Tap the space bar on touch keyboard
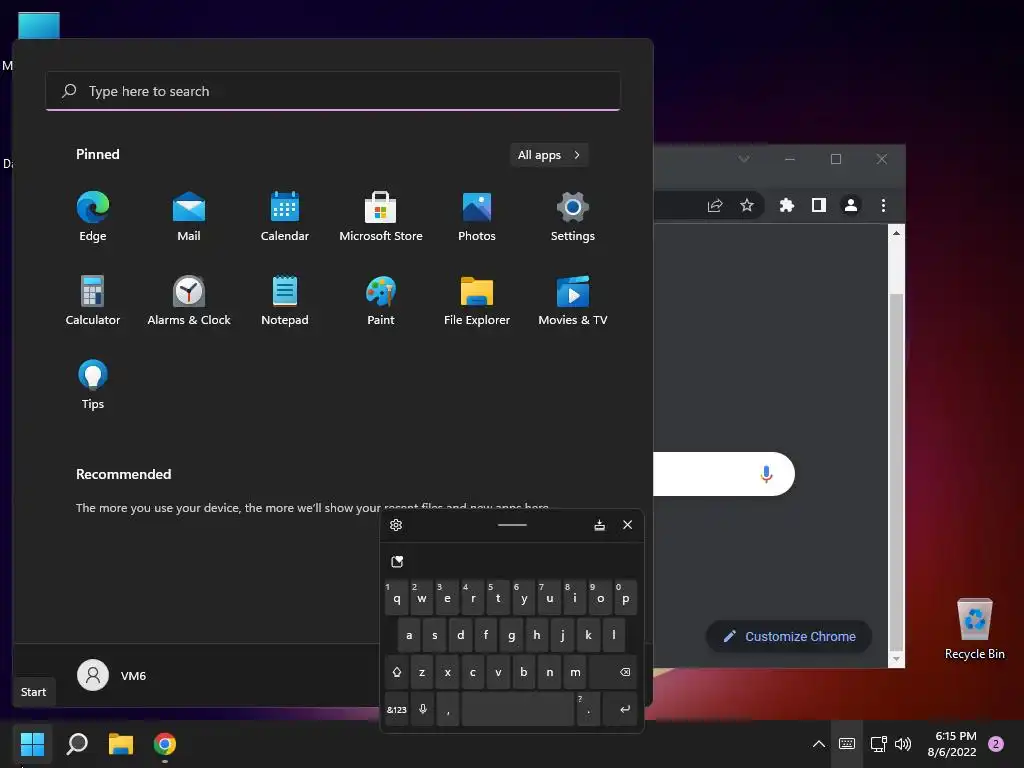This screenshot has width=1024, height=768. pos(518,709)
